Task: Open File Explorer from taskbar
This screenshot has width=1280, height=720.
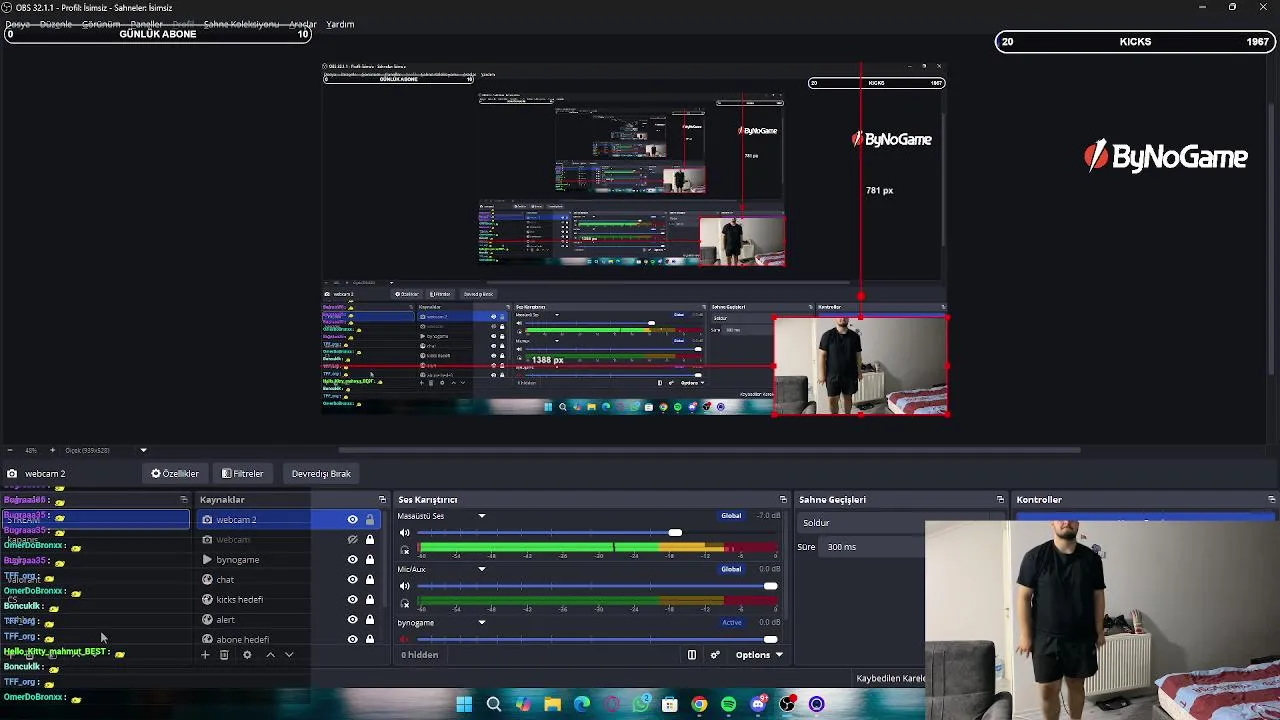Action: click(552, 704)
